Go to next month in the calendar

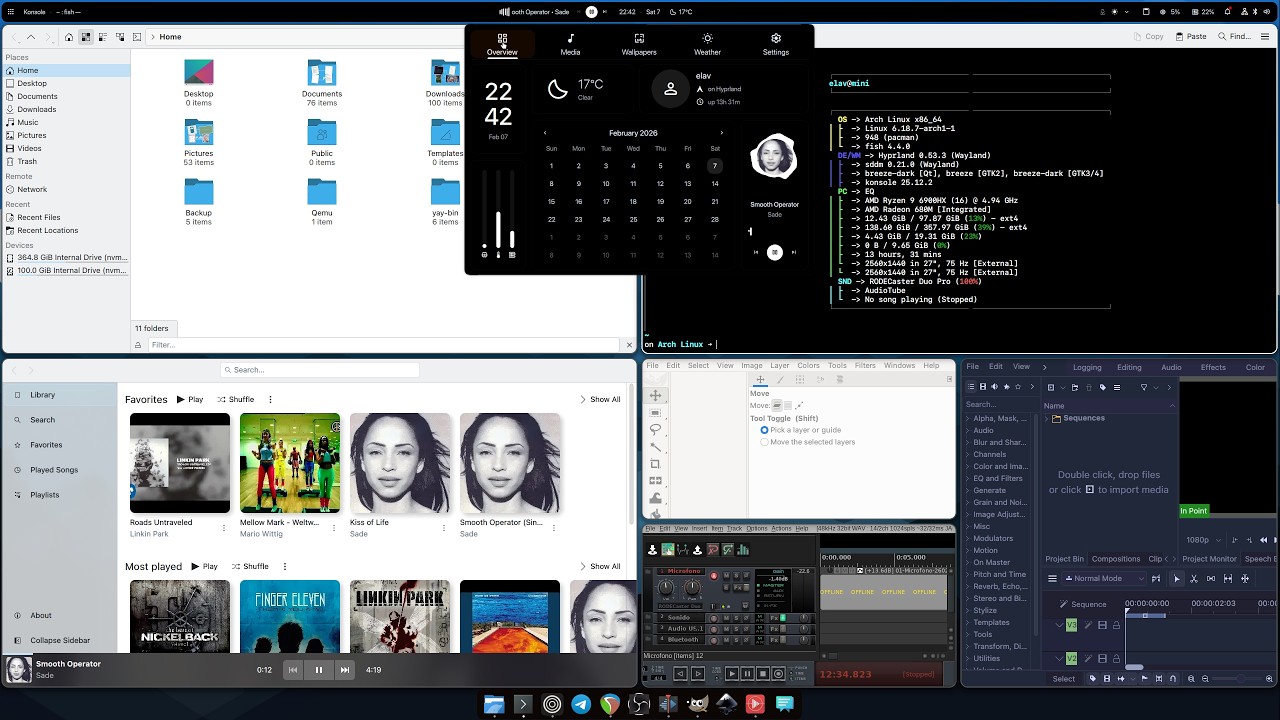pos(721,133)
